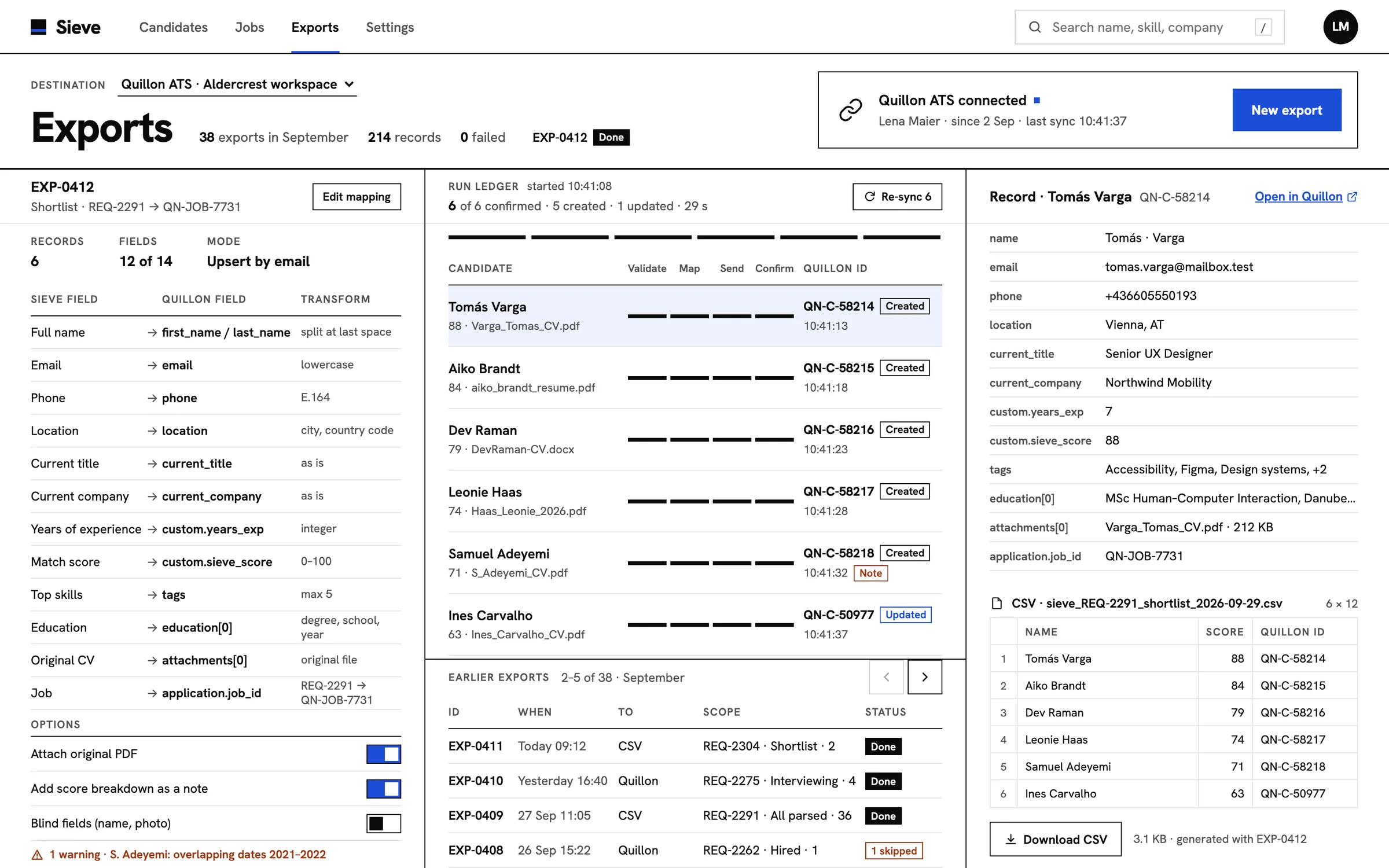The height and width of the screenshot is (868, 1389).
Task: Click the blue connected status dot
Action: (x=1037, y=100)
